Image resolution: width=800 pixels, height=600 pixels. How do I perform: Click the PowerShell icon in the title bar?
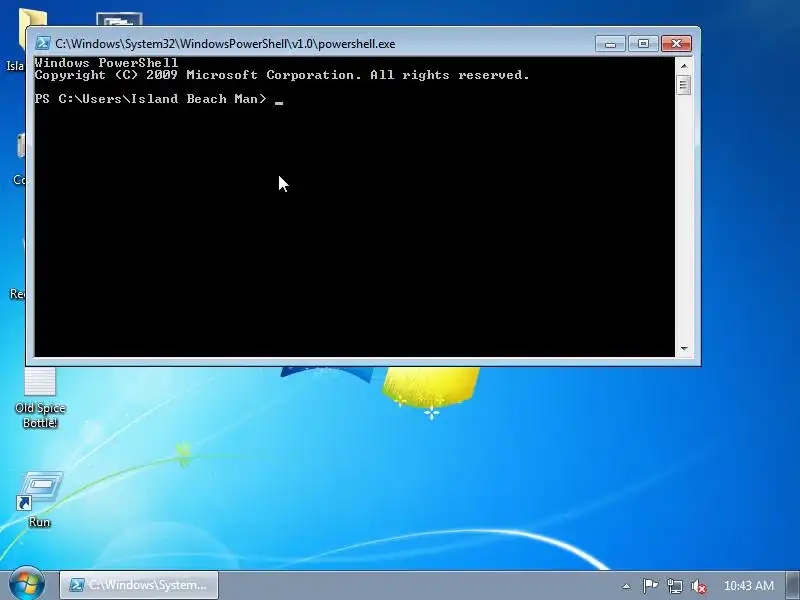pyautogui.click(x=43, y=43)
